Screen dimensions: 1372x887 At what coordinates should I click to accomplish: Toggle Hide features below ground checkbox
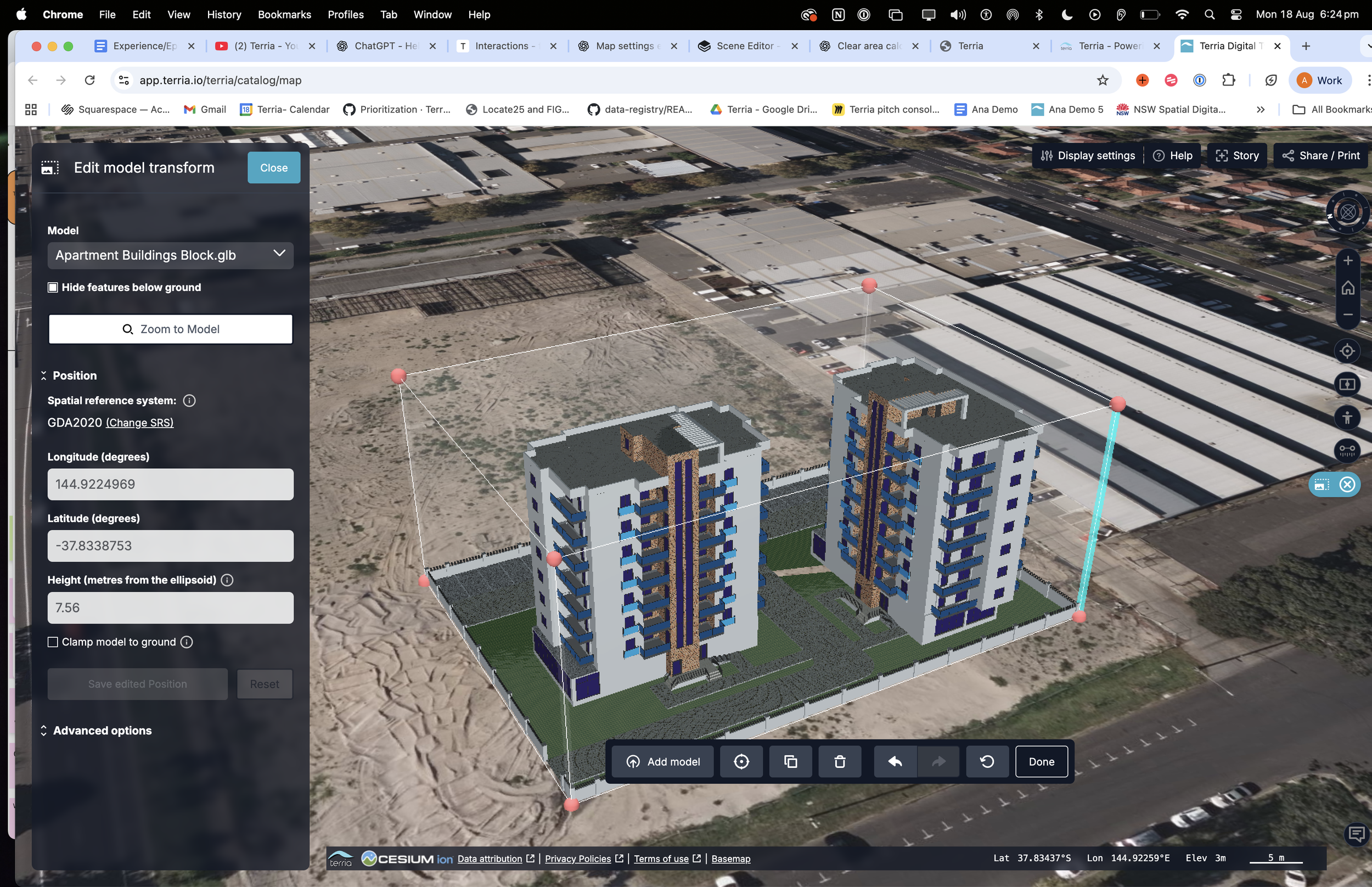(53, 288)
